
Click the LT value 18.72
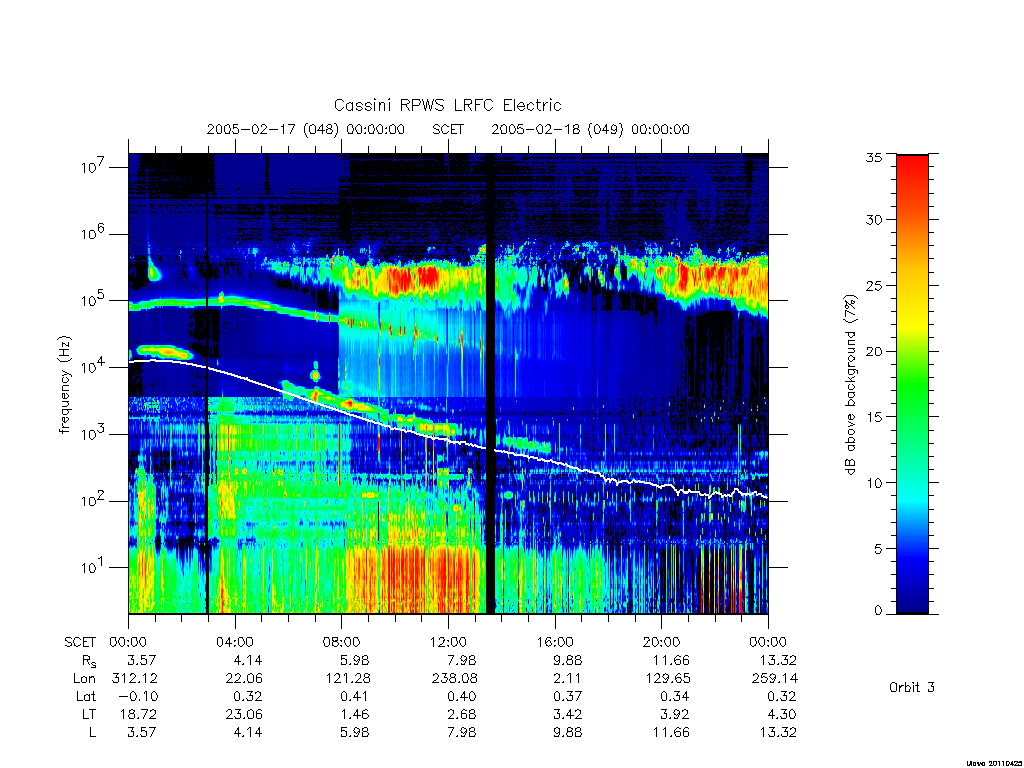pos(138,714)
